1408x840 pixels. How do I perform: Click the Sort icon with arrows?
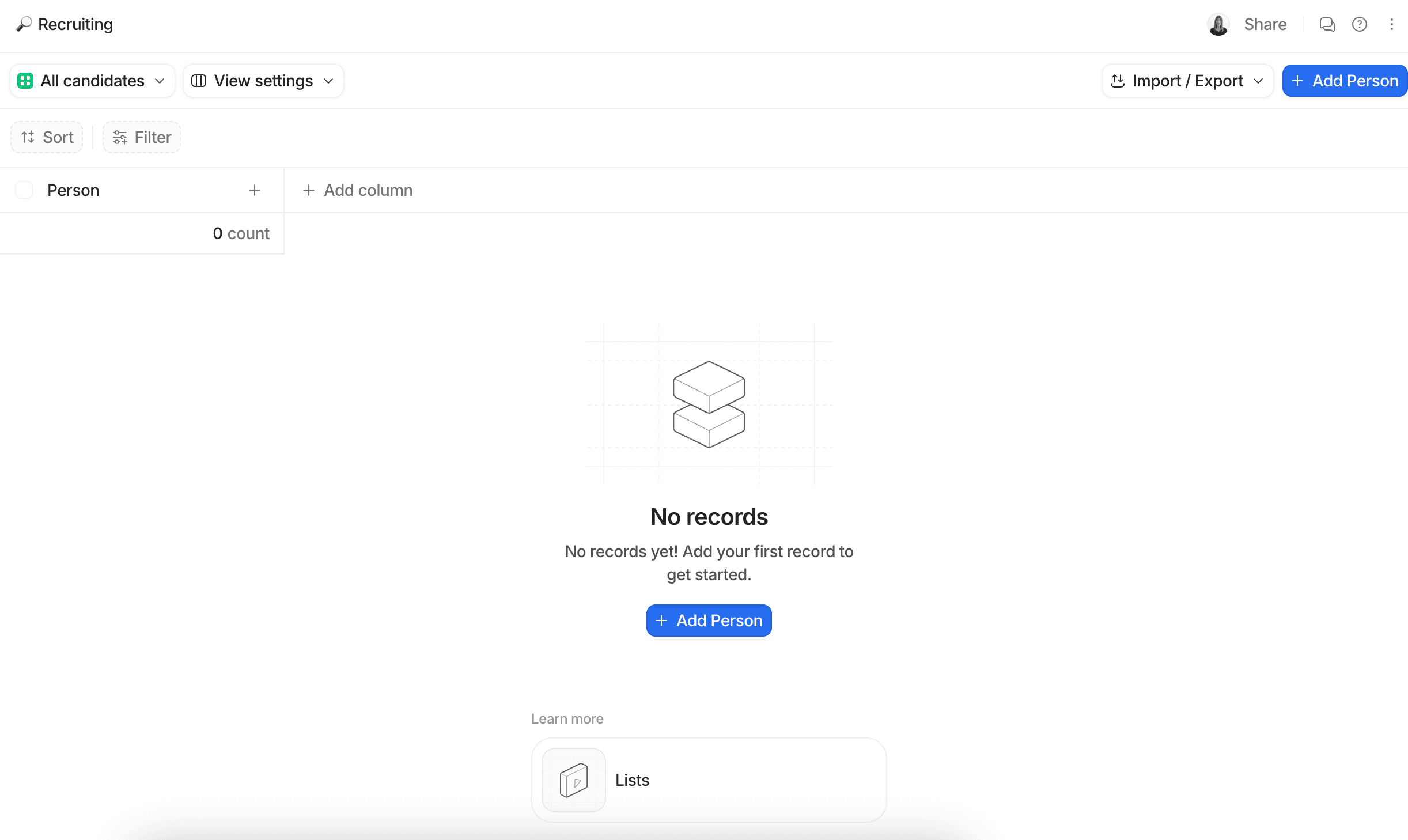28,137
